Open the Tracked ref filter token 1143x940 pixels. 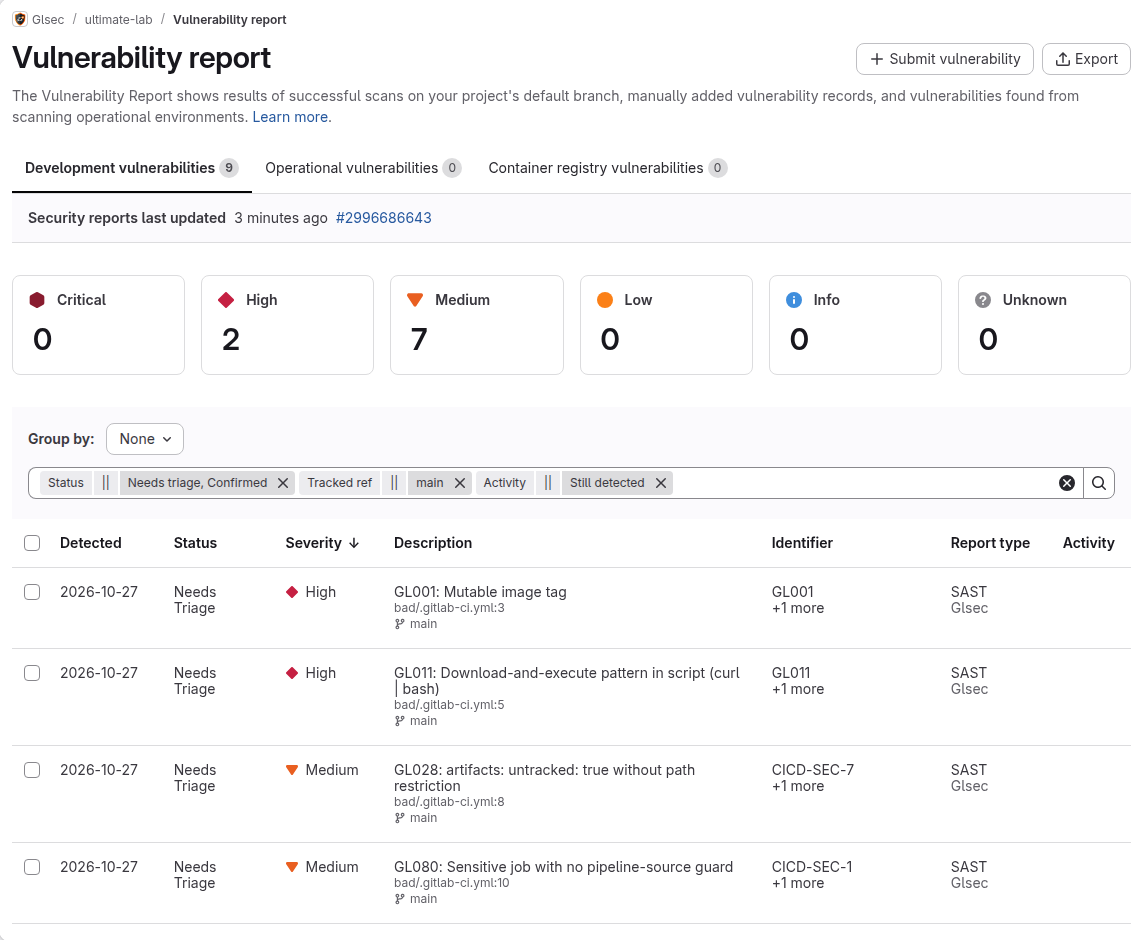coord(340,483)
